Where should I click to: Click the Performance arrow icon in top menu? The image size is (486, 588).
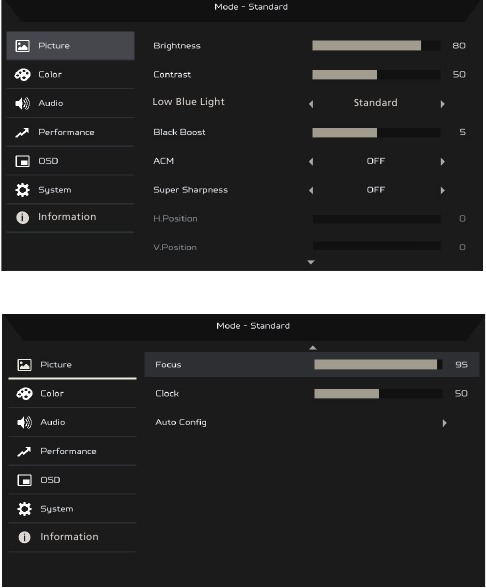click(22, 132)
